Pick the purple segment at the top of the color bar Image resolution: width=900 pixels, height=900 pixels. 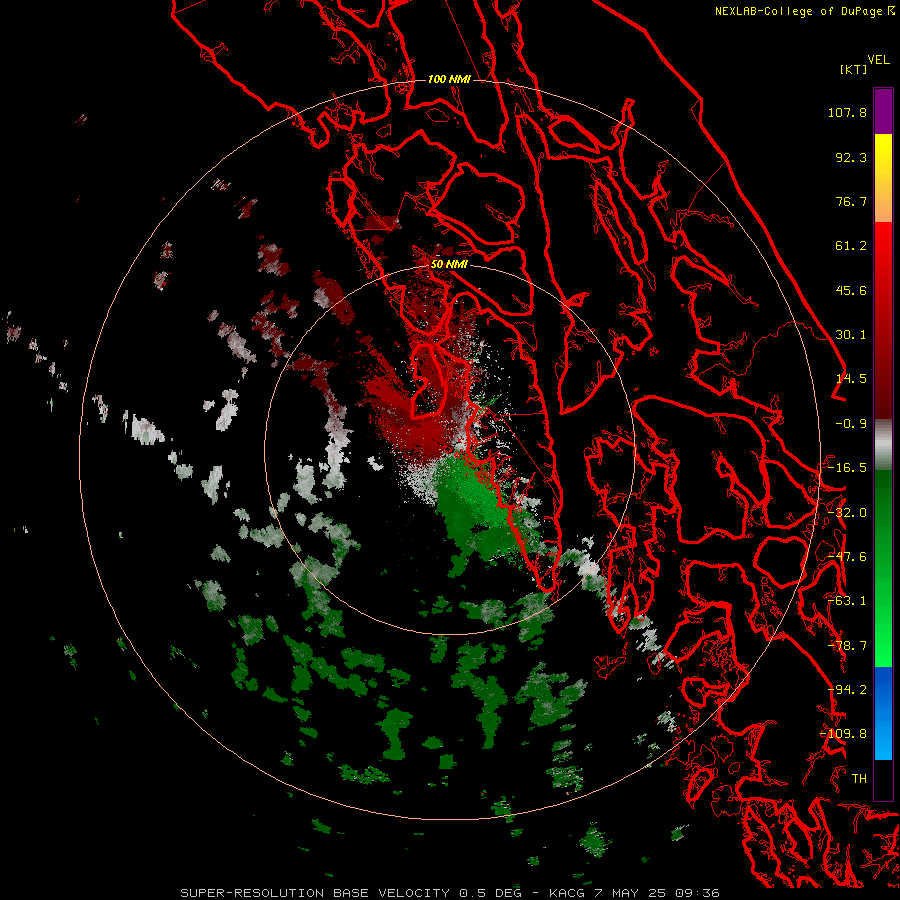(x=883, y=111)
